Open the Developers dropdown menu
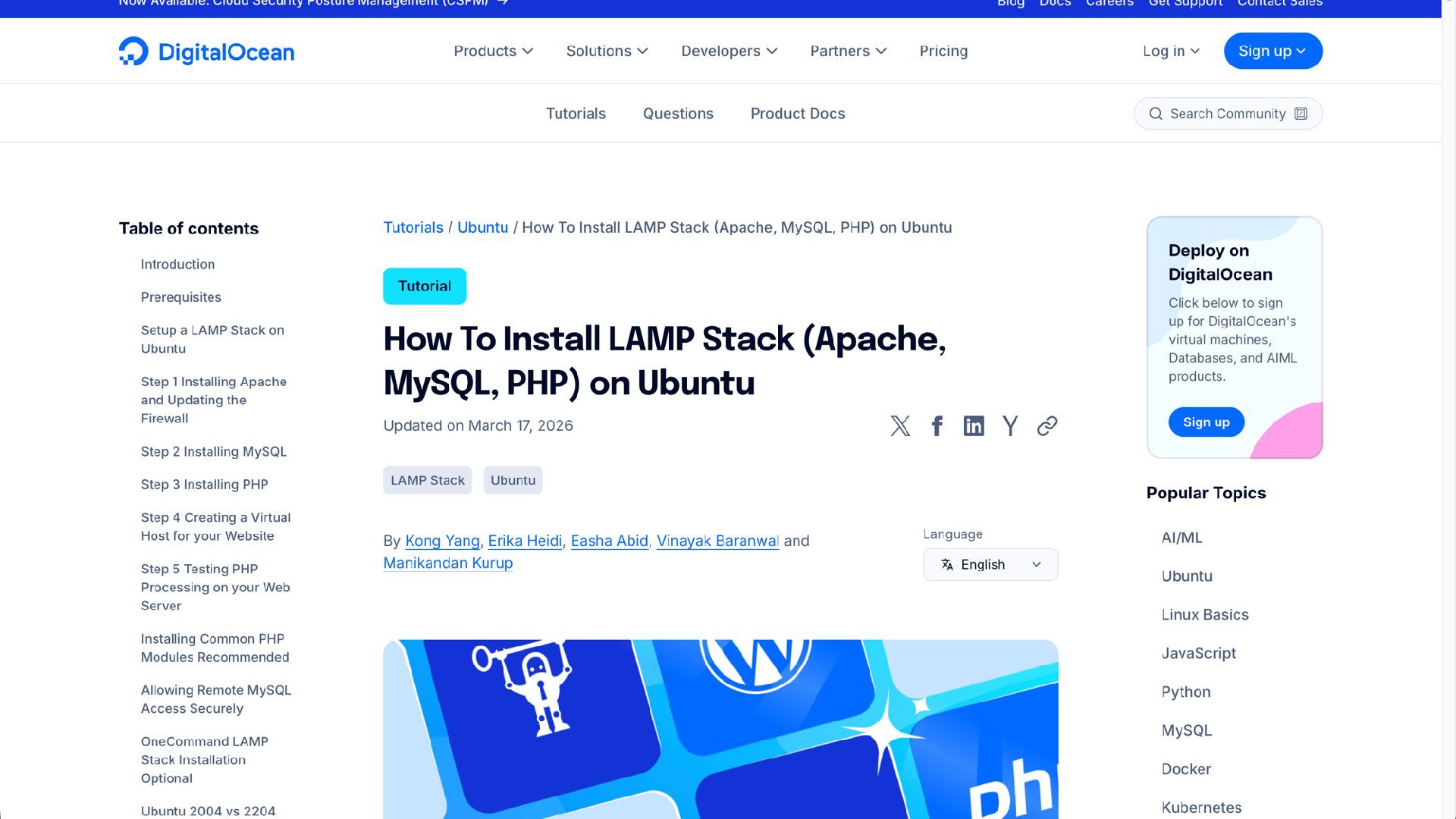1456x819 pixels. (x=729, y=52)
